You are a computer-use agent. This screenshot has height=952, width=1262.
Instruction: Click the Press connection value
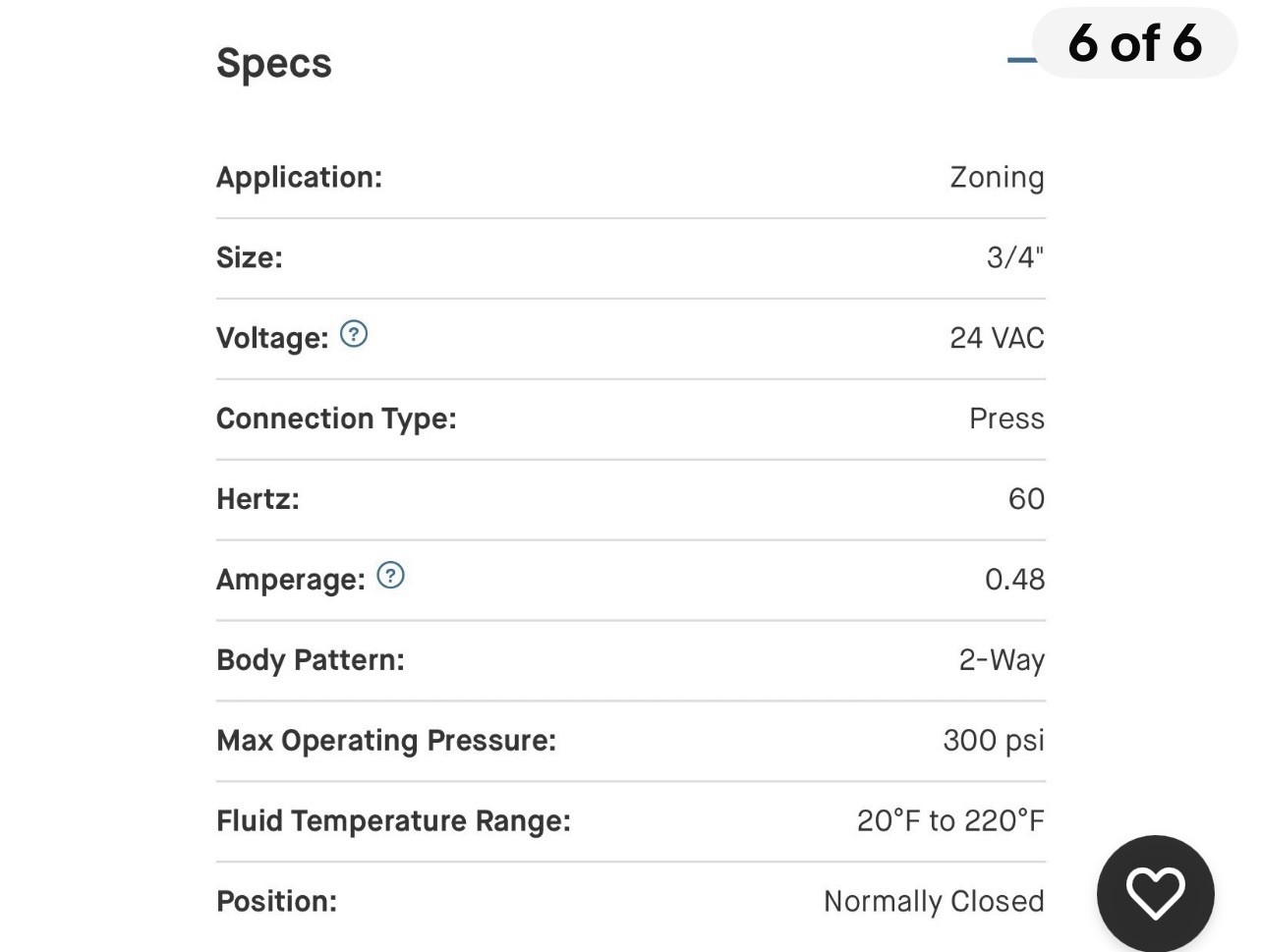point(1006,419)
